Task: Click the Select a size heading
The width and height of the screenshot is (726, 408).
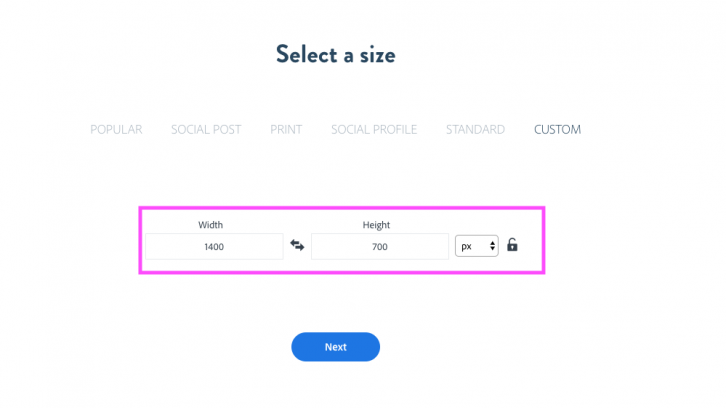Action: click(336, 55)
